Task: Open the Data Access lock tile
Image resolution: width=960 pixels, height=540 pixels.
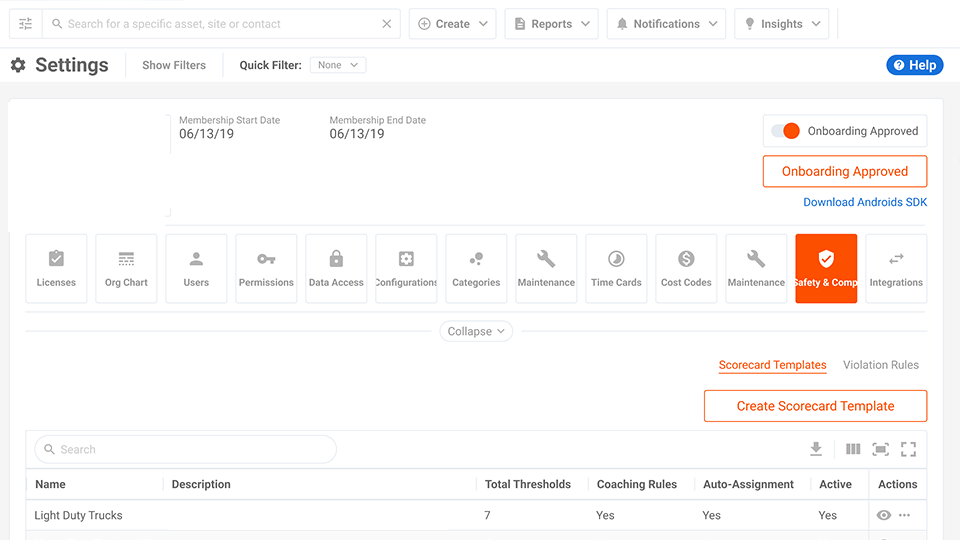Action: (x=336, y=268)
